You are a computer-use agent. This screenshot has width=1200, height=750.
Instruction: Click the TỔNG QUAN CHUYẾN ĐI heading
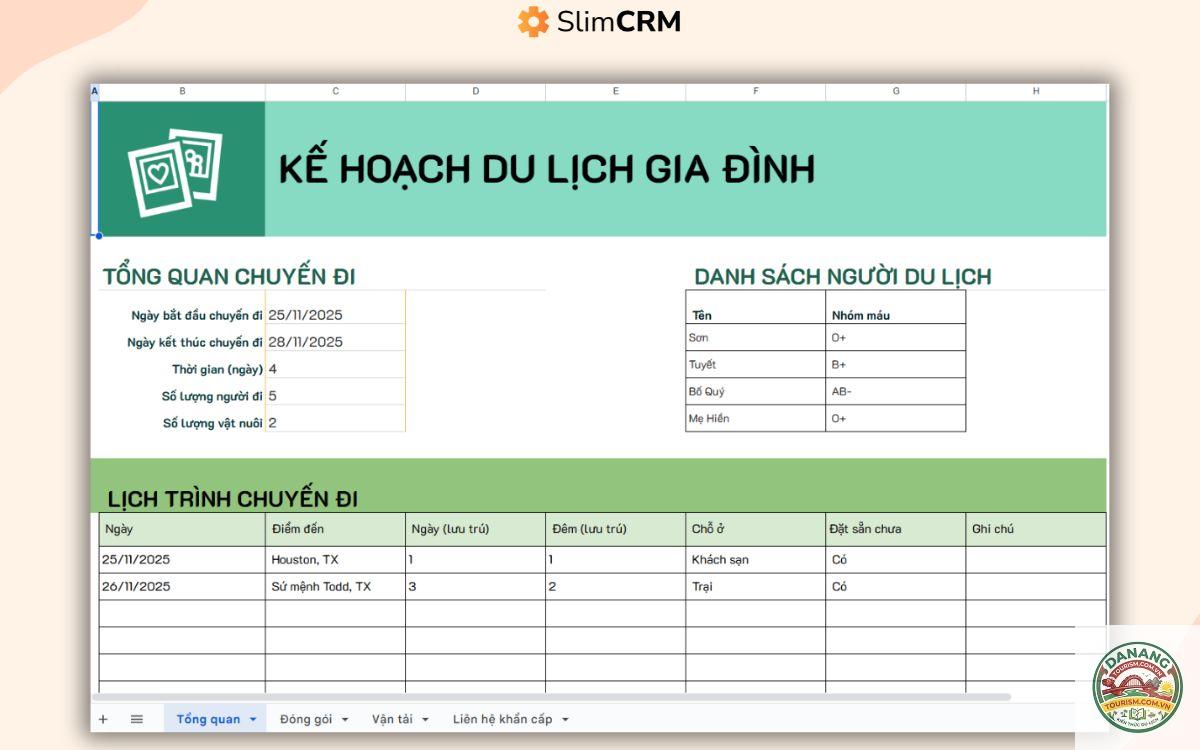point(229,276)
